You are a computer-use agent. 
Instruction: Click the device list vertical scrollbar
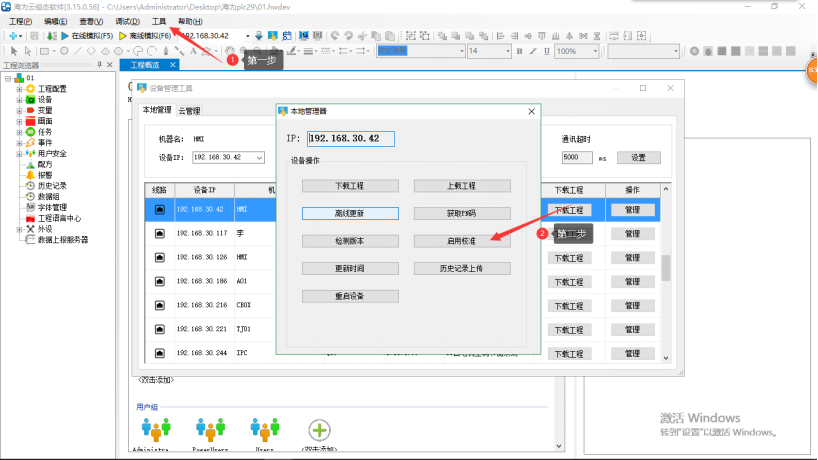(665, 268)
